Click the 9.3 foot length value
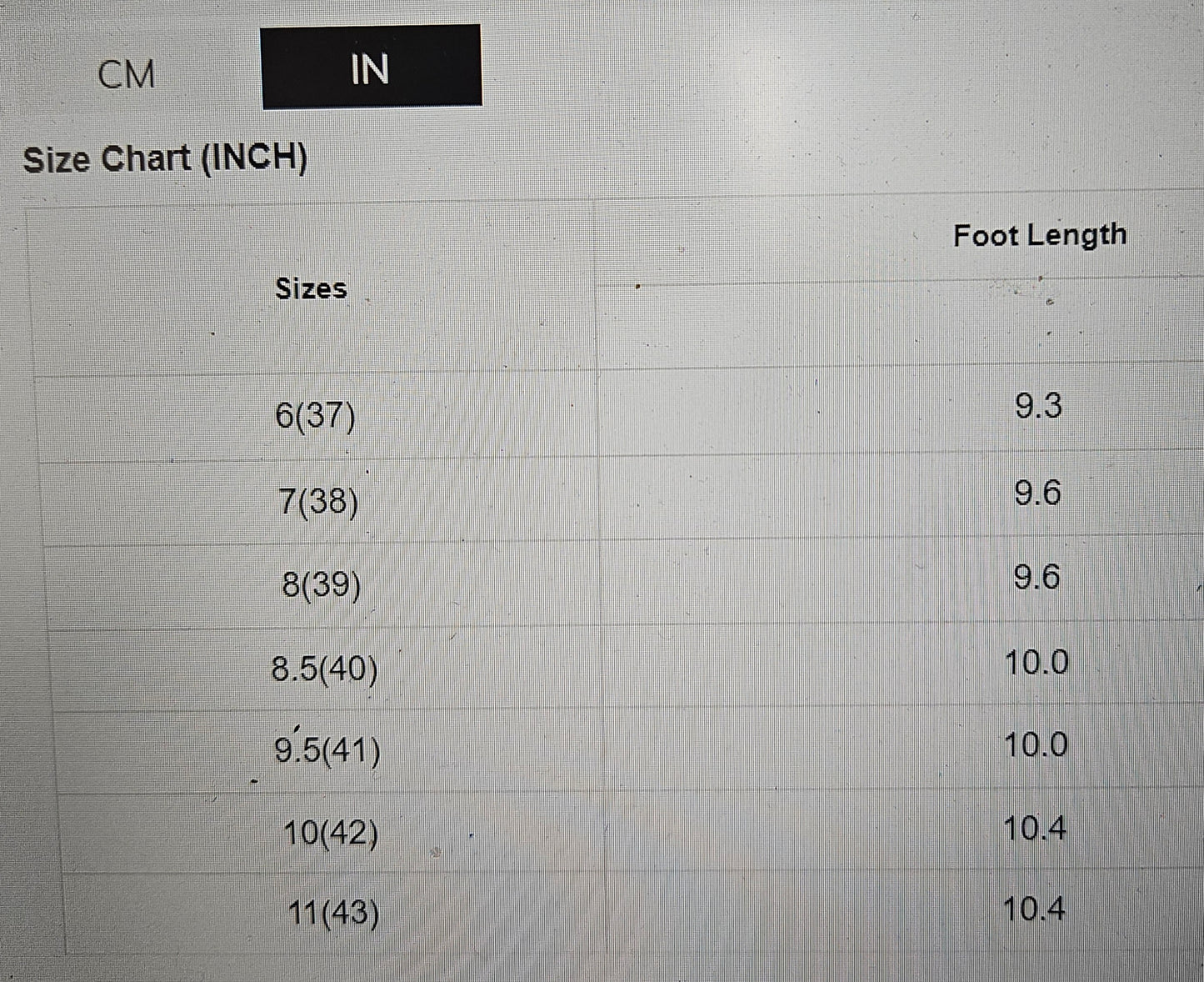This screenshot has width=1204, height=982. (x=1038, y=406)
